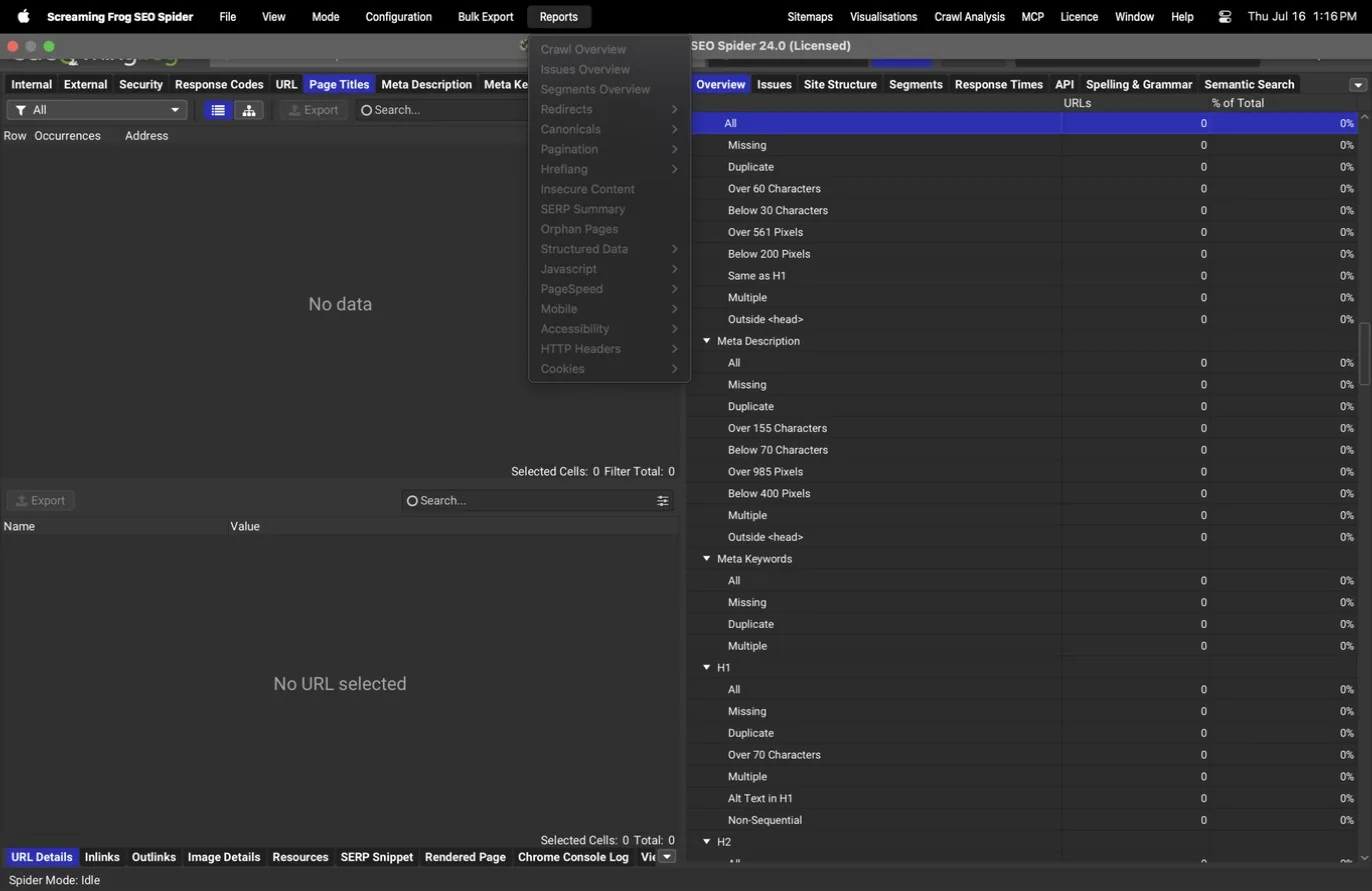Select Over 60 Characters row
The width and height of the screenshot is (1372, 891).
[1023, 189]
